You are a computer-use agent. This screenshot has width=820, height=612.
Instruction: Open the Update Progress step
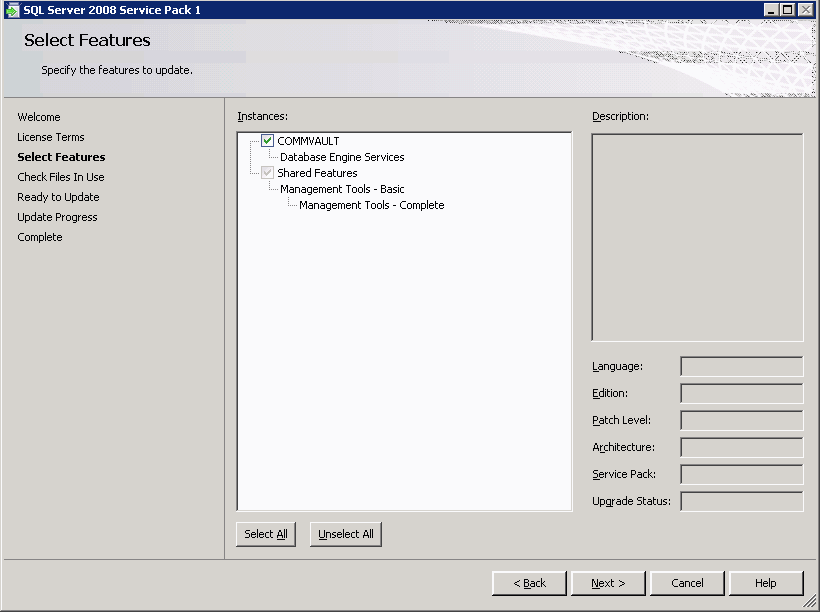coord(57,217)
